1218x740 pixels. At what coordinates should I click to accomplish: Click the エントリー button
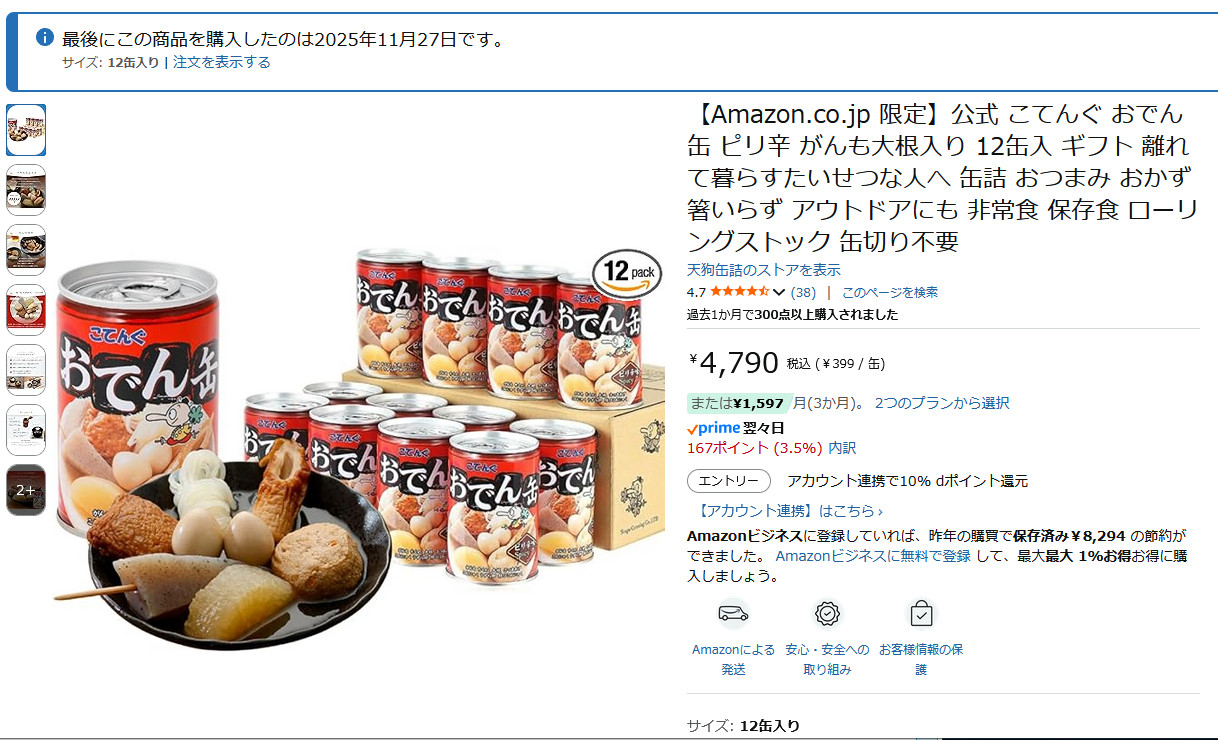coord(729,481)
